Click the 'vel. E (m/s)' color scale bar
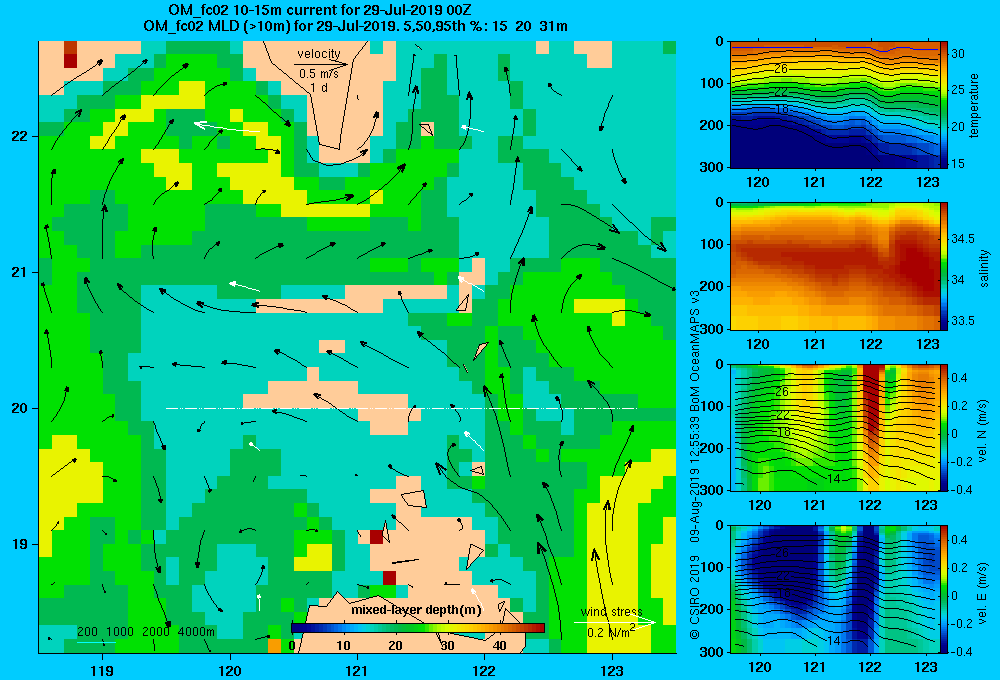 [945, 589]
